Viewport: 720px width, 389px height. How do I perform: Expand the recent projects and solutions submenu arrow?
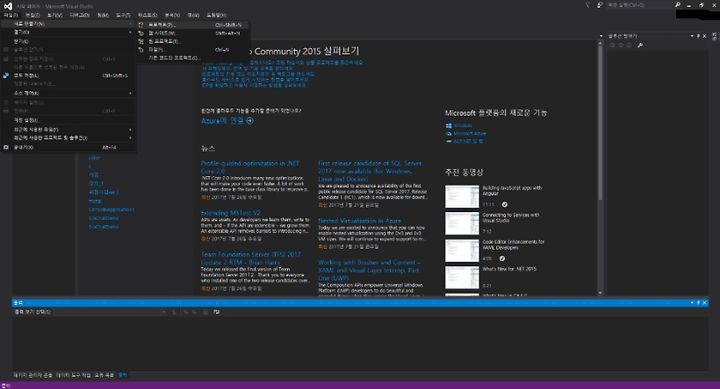pos(130,138)
